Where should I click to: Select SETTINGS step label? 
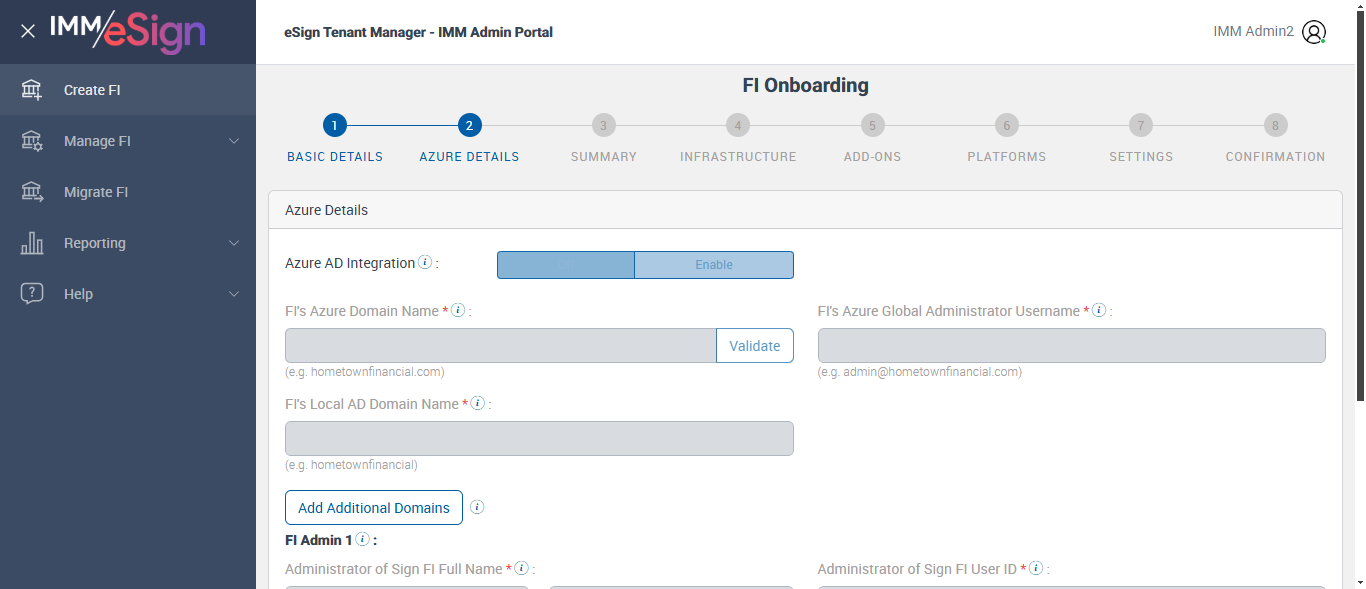click(x=1141, y=157)
